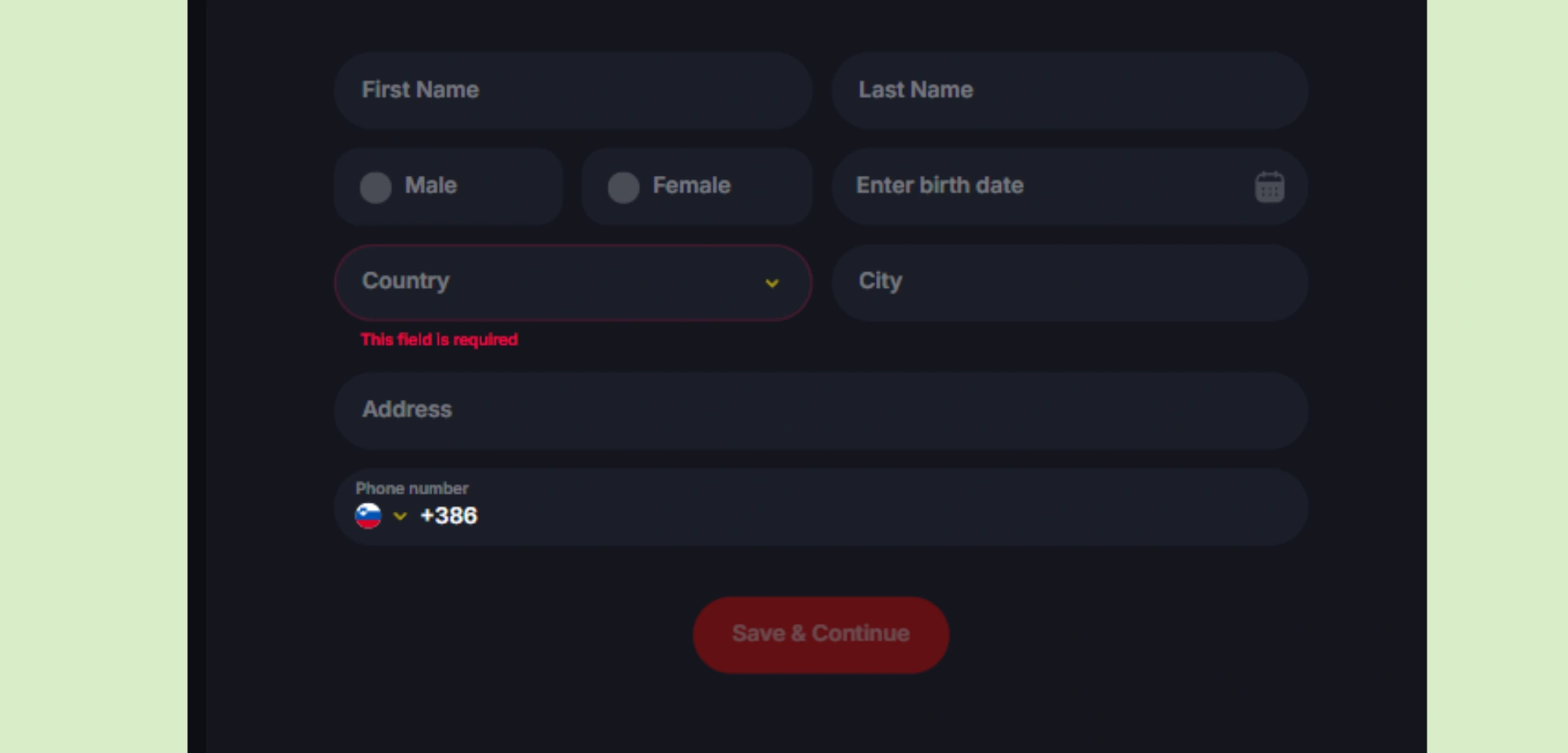Click the "Female" option label text
The height and width of the screenshot is (753, 1568).
(x=691, y=186)
